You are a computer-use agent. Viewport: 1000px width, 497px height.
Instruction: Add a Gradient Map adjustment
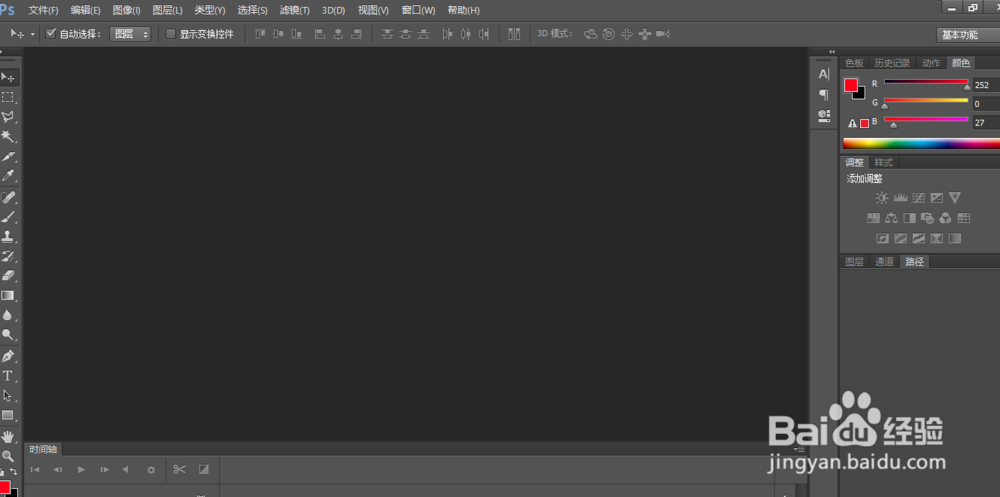955,239
